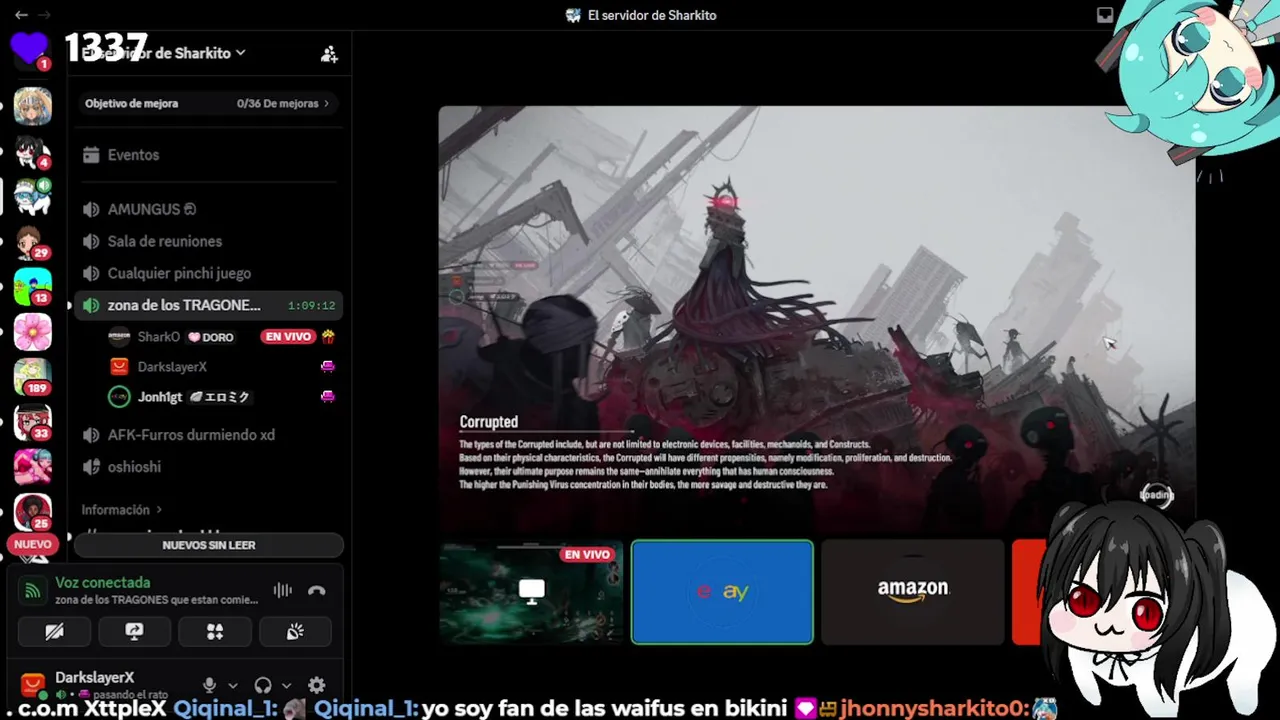The width and height of the screenshot is (1280, 720).
Task: Disconnect from voice with hang-up icon
Action: 317,590
